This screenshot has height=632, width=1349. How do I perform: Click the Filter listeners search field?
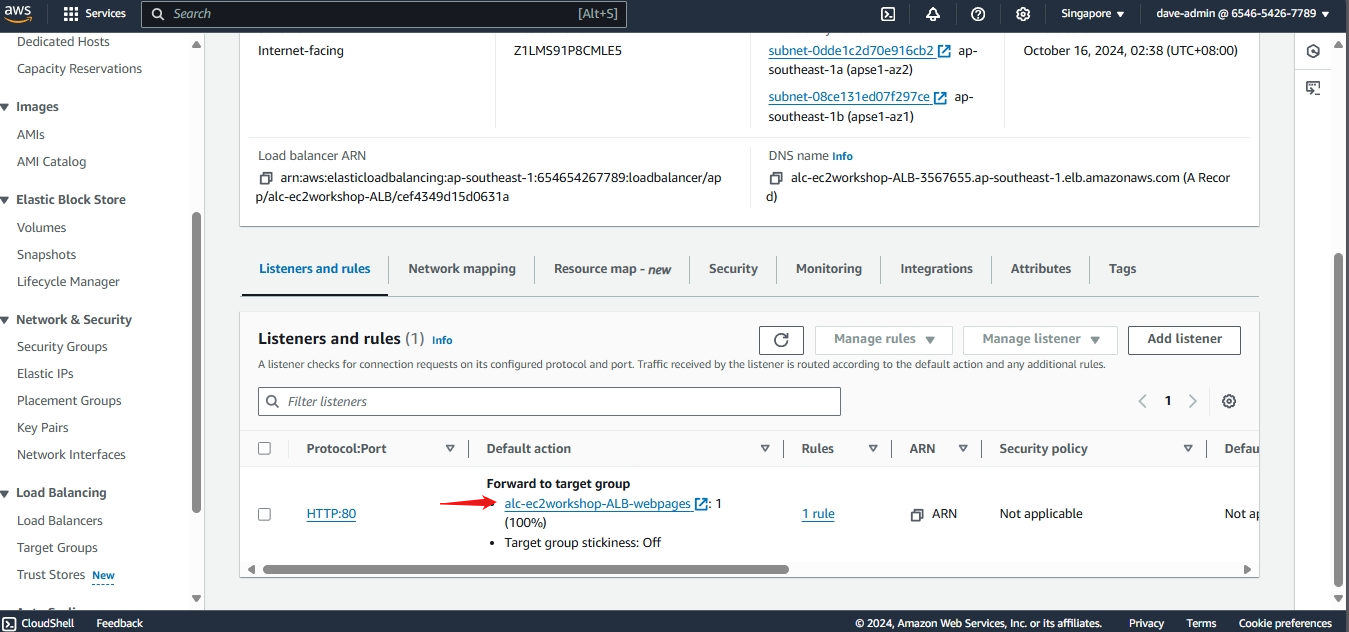click(x=550, y=402)
